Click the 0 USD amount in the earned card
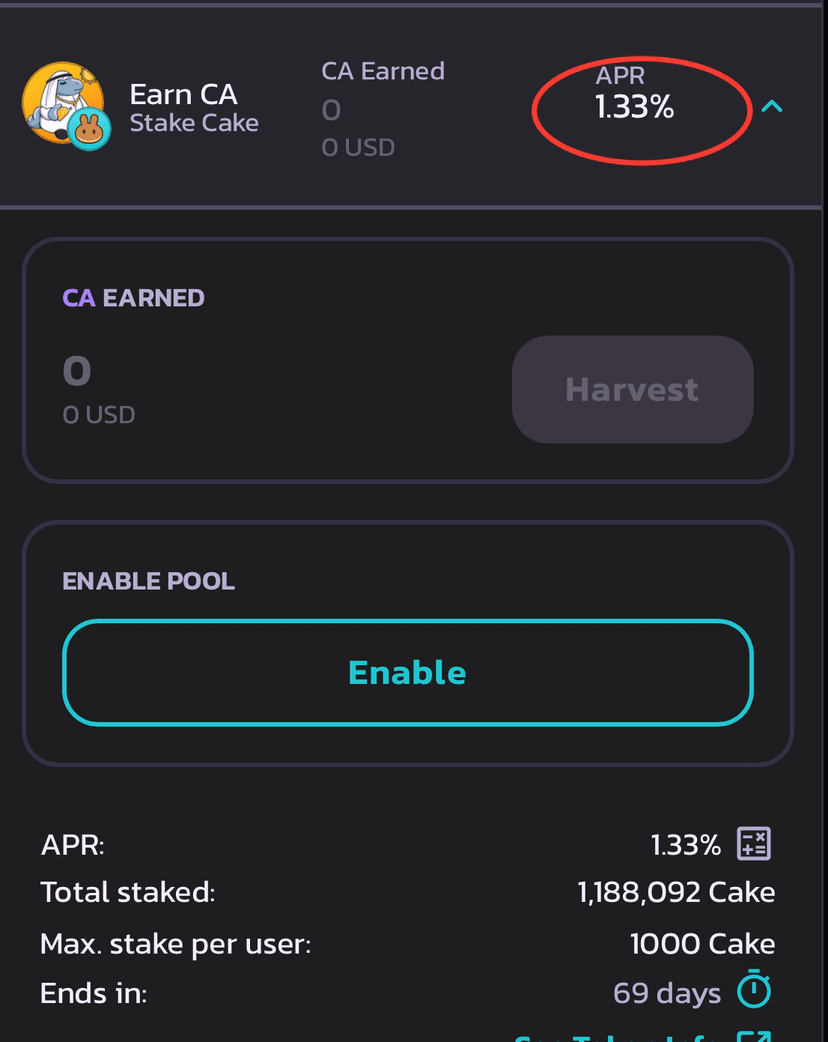The height and width of the screenshot is (1042, 828). 99,415
